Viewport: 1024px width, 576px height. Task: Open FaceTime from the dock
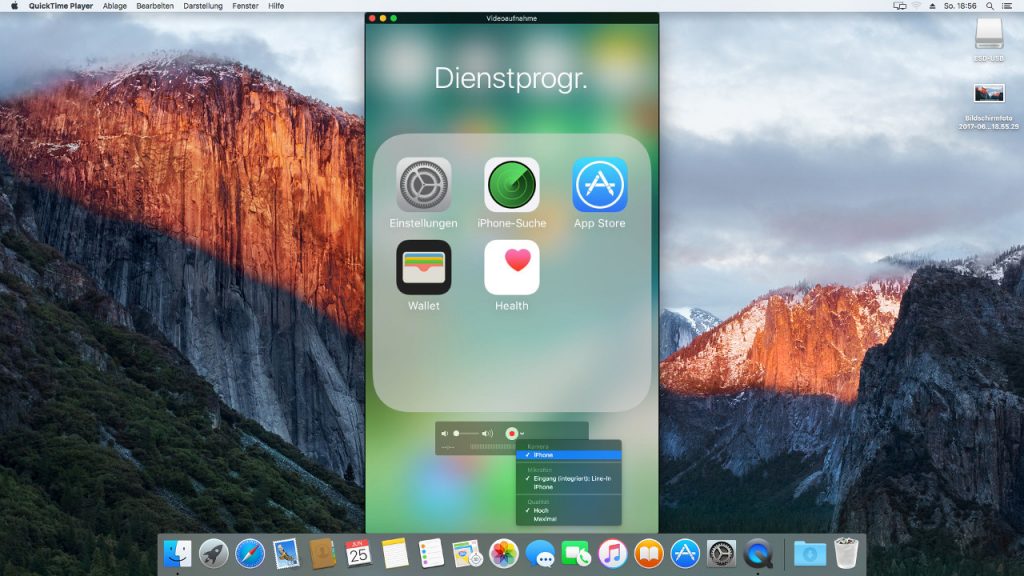point(576,554)
